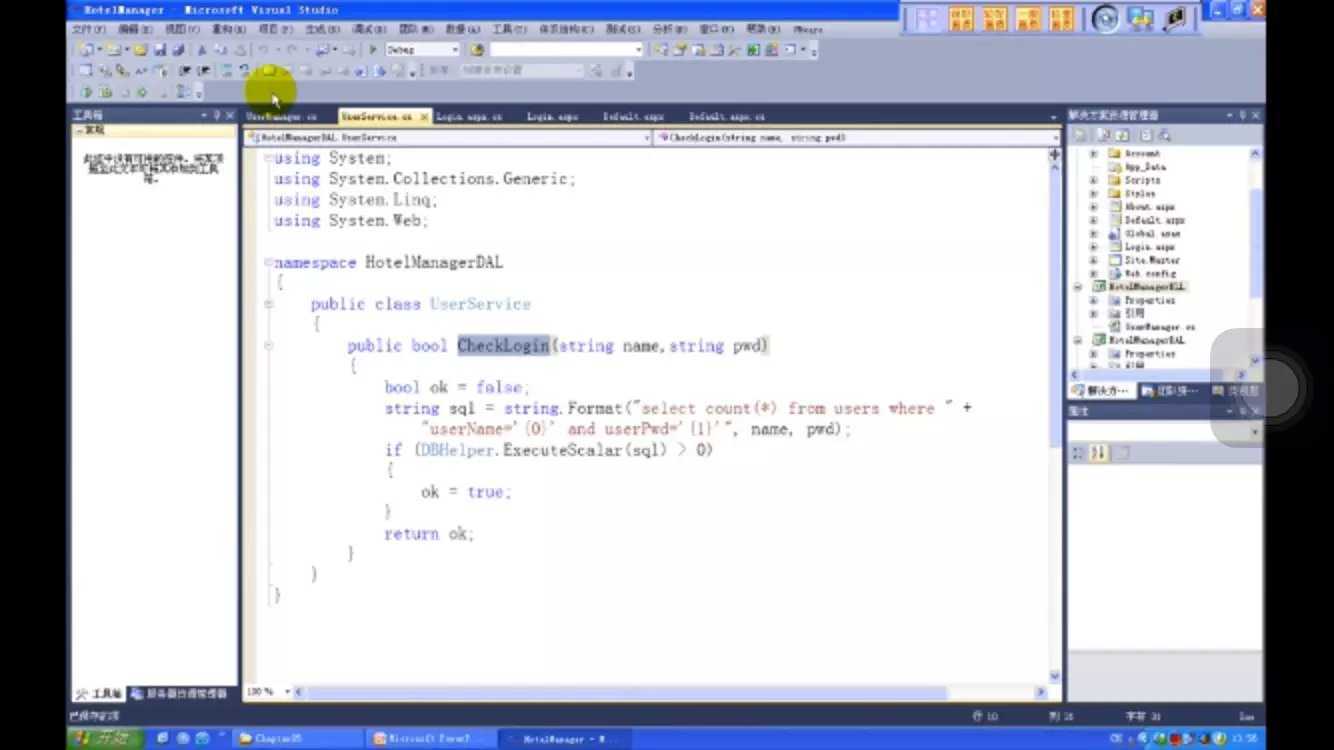Toggle auto-hide pin on Solution Explorer panel

1242,116
